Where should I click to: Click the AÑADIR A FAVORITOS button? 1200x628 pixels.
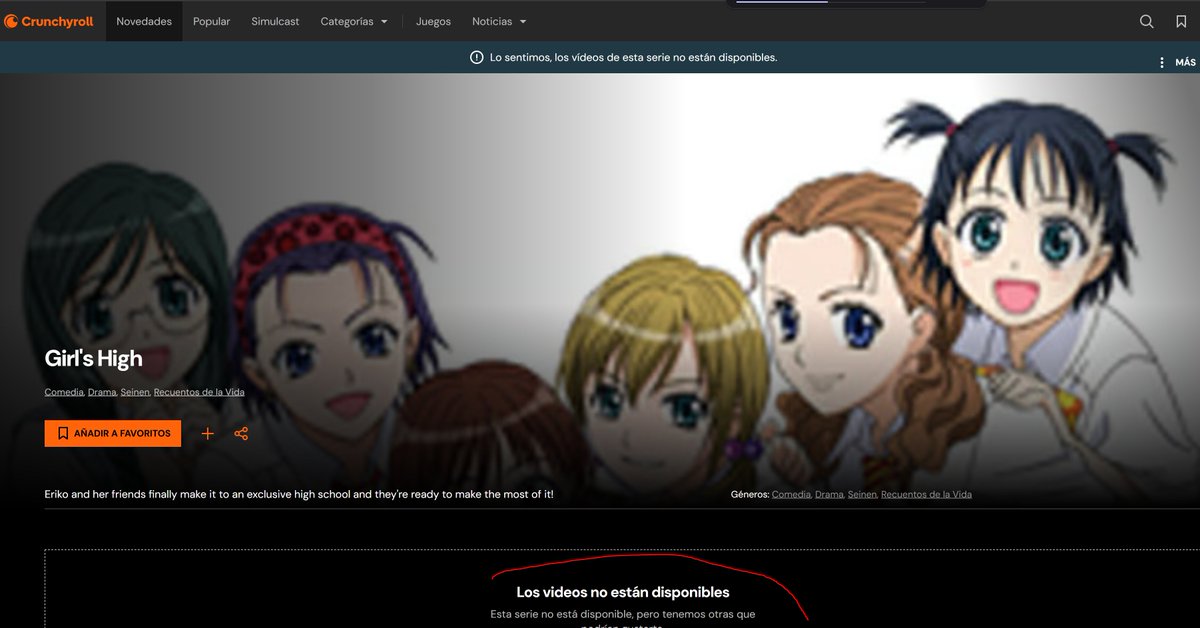click(x=113, y=433)
